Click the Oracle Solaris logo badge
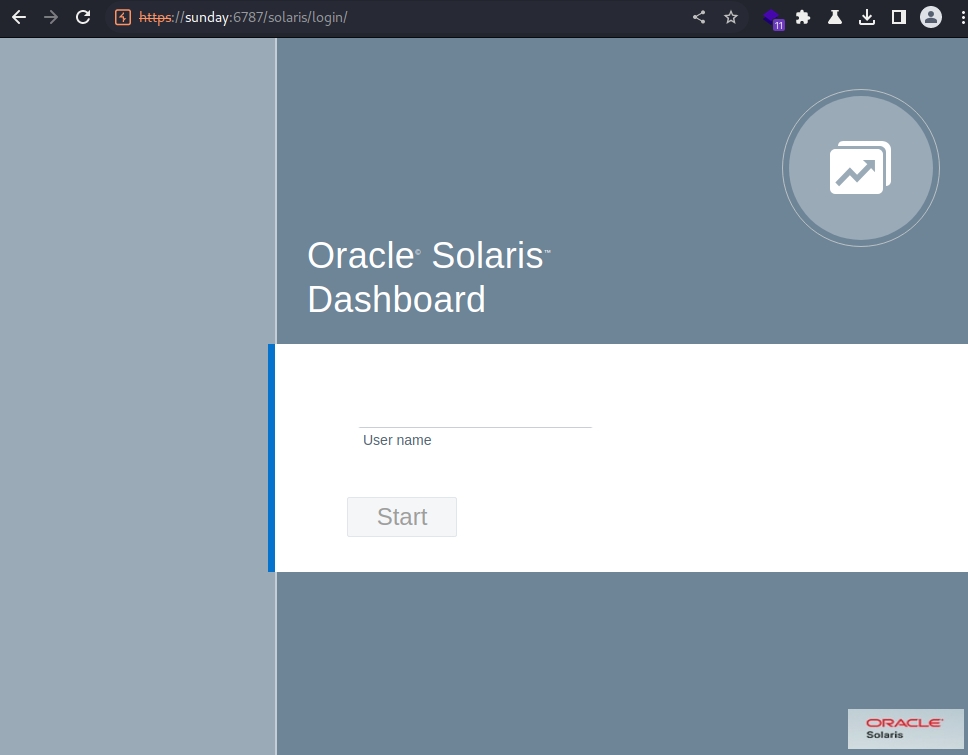This screenshot has width=968, height=755. (905, 728)
